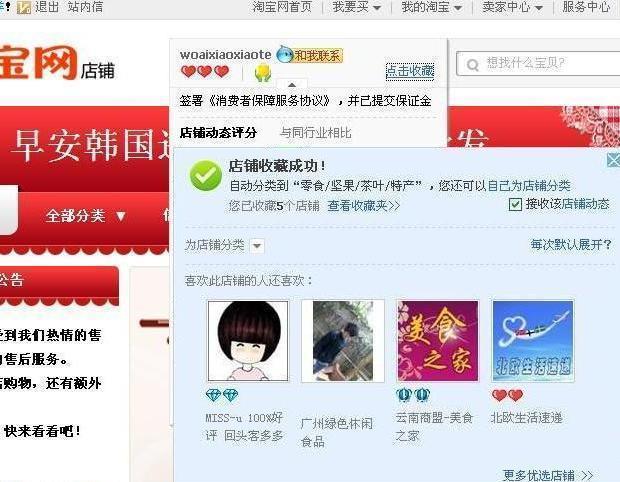Click the green success checkmark icon

click(x=206, y=176)
